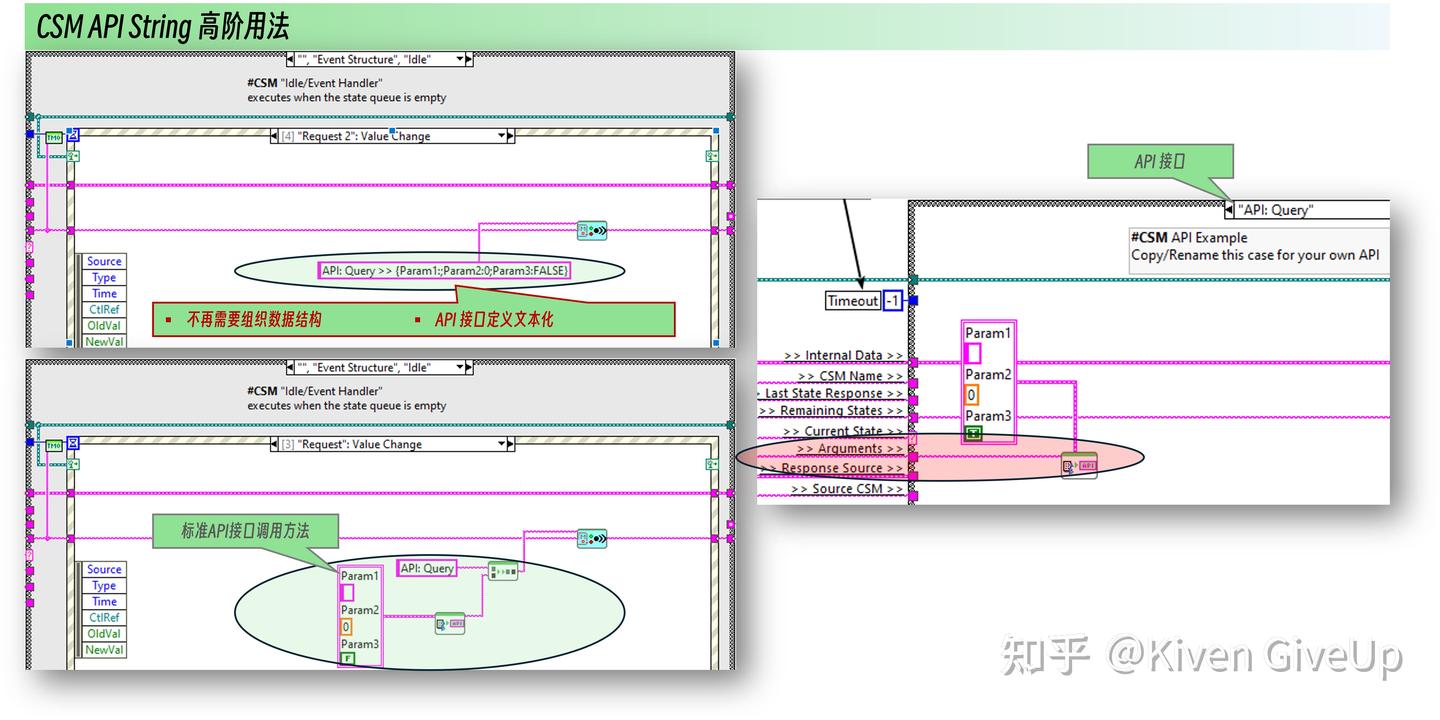Select the Source event data node in the Request diagram
This screenshot has width=1440, height=720.
pyautogui.click(x=104, y=569)
